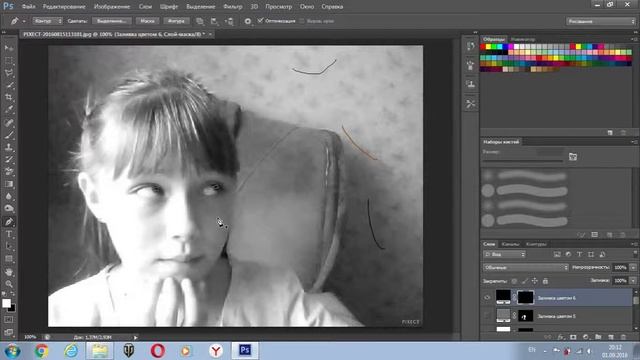Open the Файл menu
This screenshot has height=360, width=640.
(x=28, y=7)
